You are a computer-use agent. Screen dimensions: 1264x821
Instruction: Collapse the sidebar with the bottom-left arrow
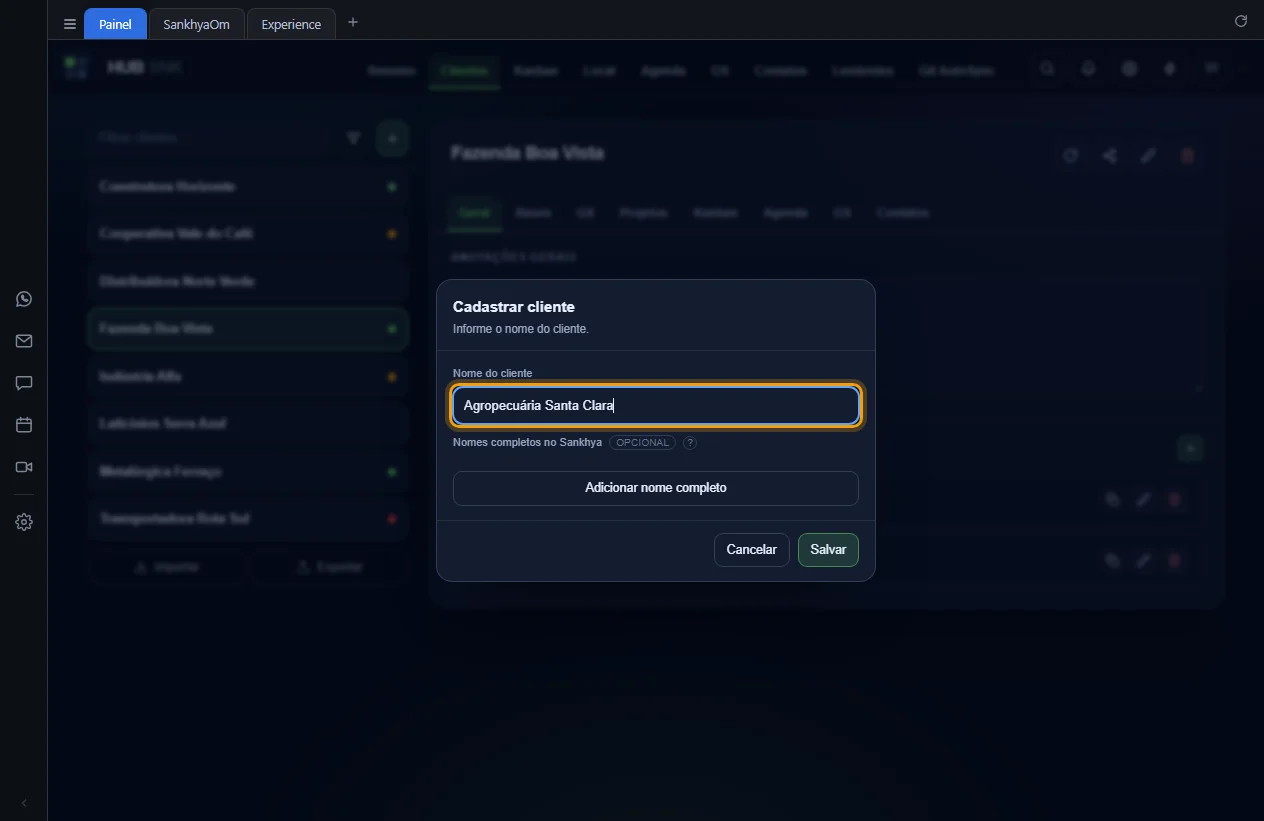[24, 803]
